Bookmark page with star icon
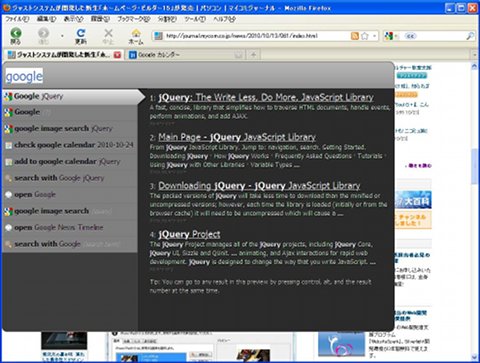The height and width of the screenshot is (363, 480). pos(365,36)
